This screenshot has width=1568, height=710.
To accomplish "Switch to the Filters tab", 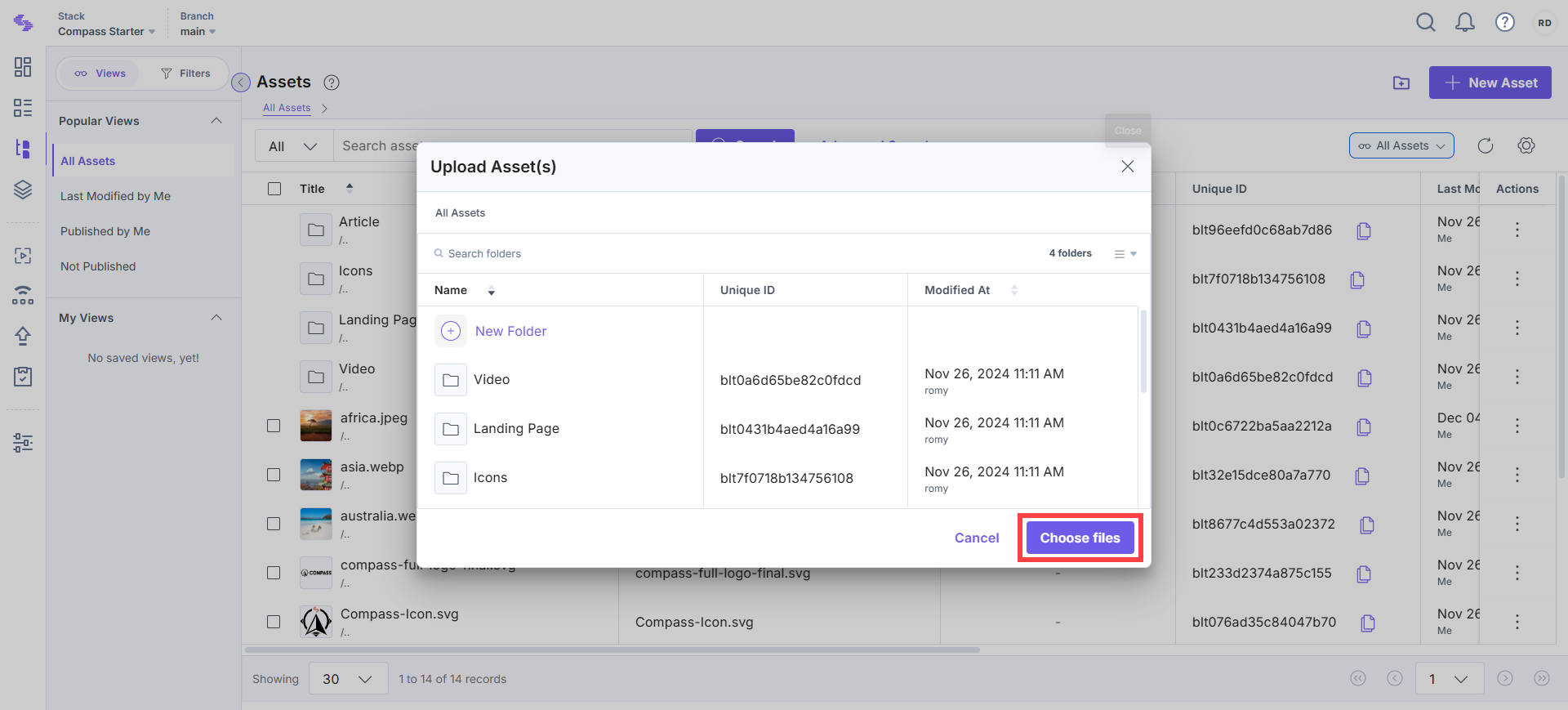I will [185, 74].
